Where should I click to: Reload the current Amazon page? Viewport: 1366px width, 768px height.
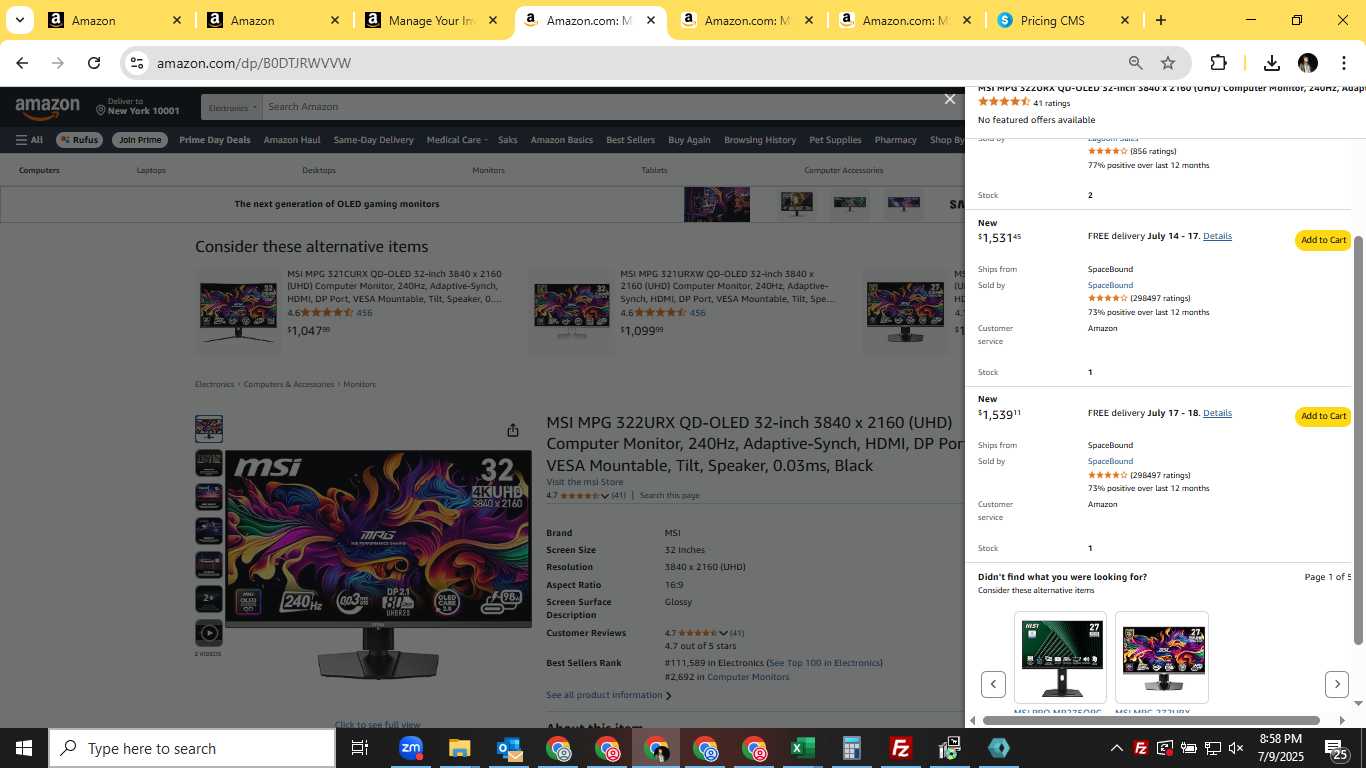[x=94, y=63]
